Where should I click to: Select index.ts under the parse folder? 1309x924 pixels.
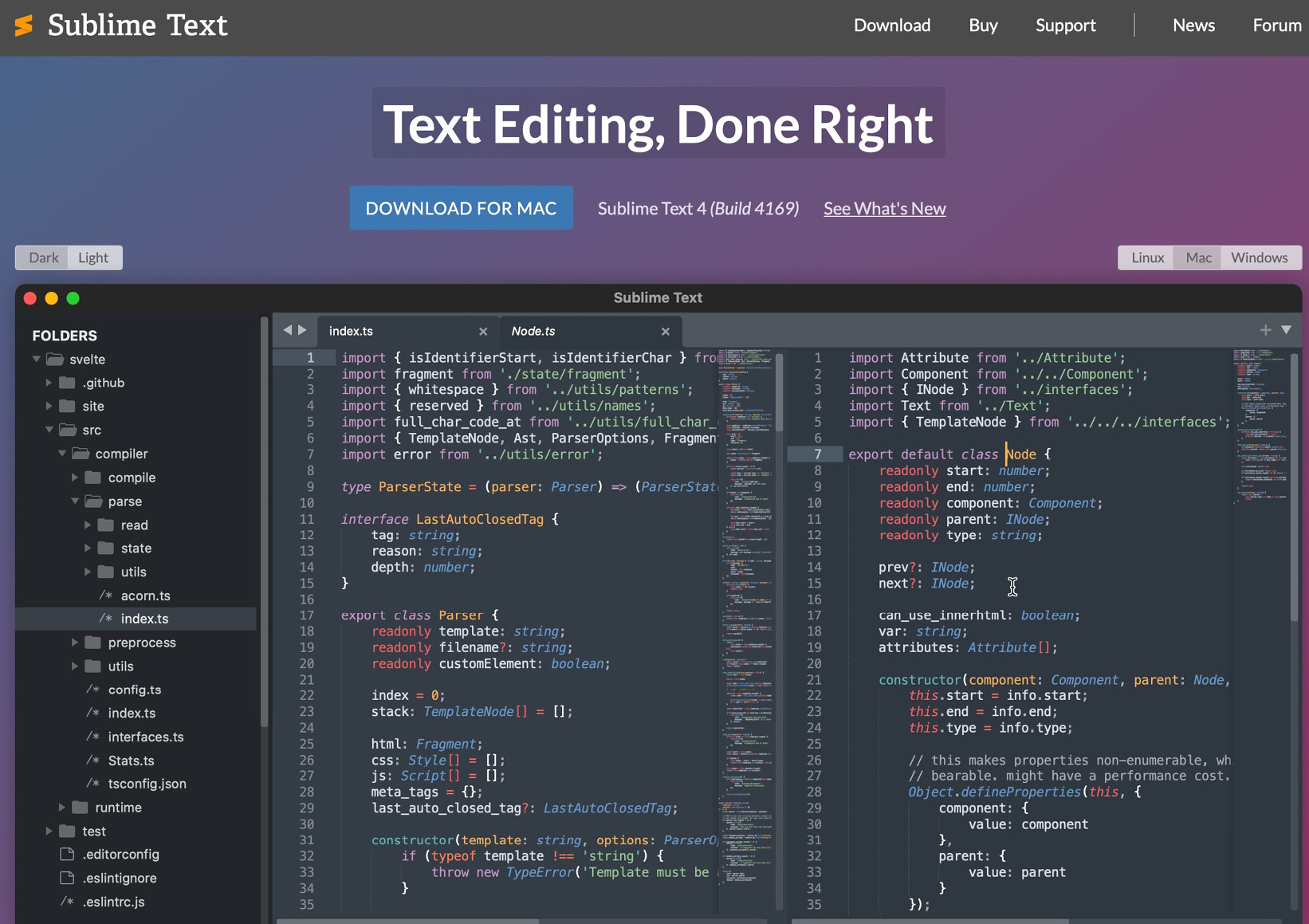(x=136, y=619)
